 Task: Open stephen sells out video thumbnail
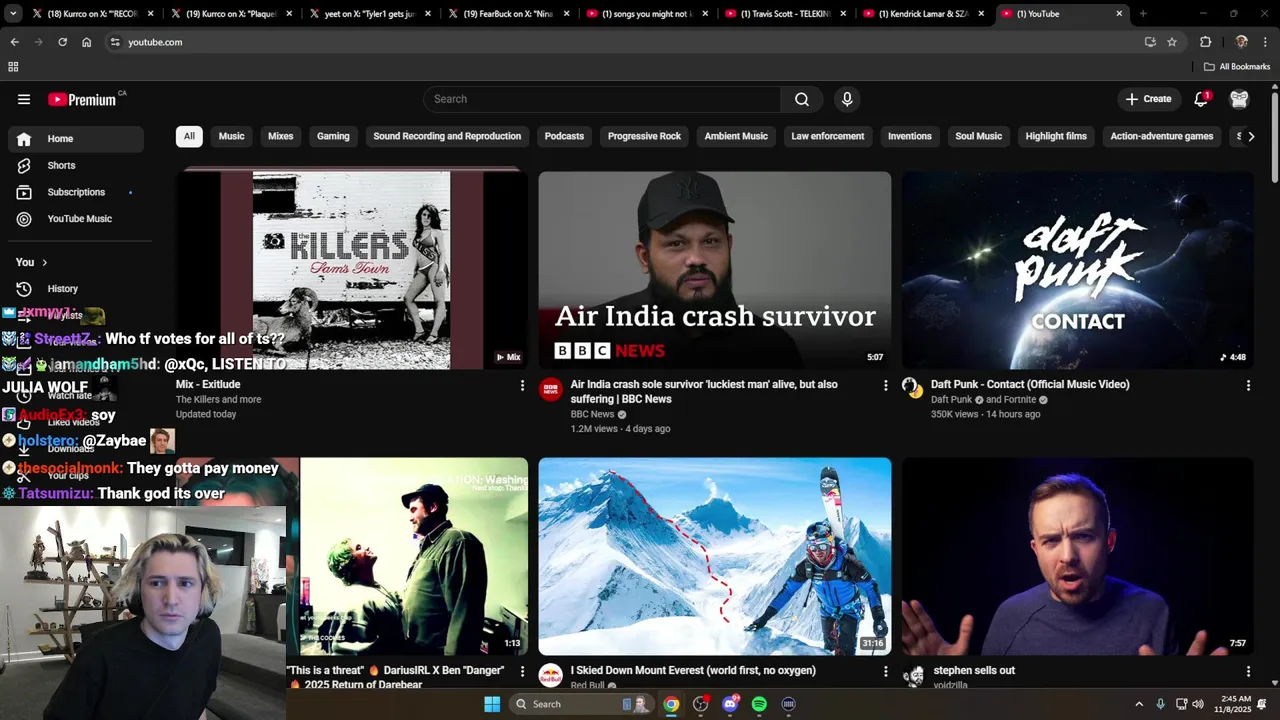pyautogui.click(x=1078, y=556)
